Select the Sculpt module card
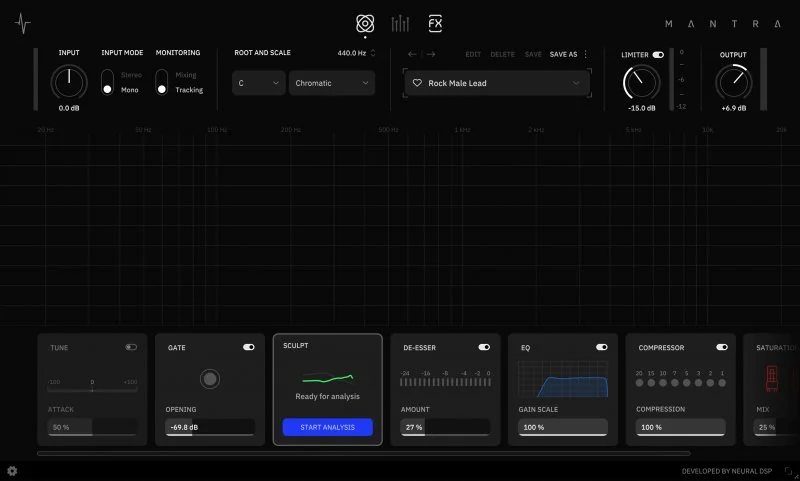This screenshot has height=481, width=800. click(x=328, y=390)
